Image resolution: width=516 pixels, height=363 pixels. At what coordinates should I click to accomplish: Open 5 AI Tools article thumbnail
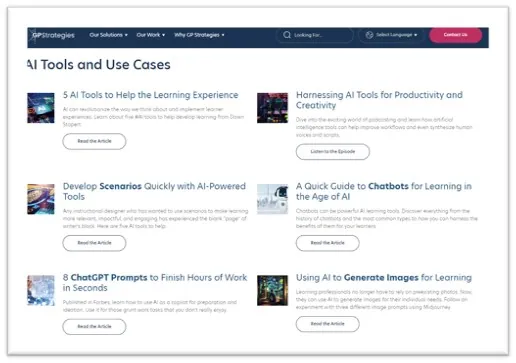41,108
